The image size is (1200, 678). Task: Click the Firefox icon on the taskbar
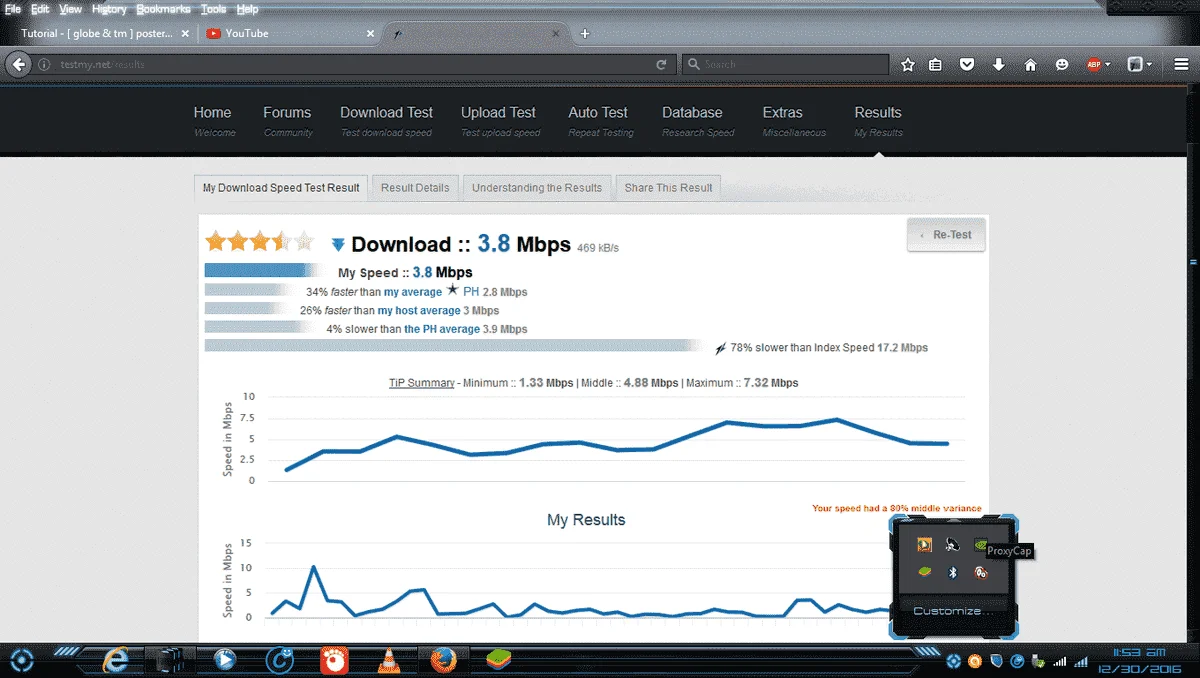click(442, 660)
